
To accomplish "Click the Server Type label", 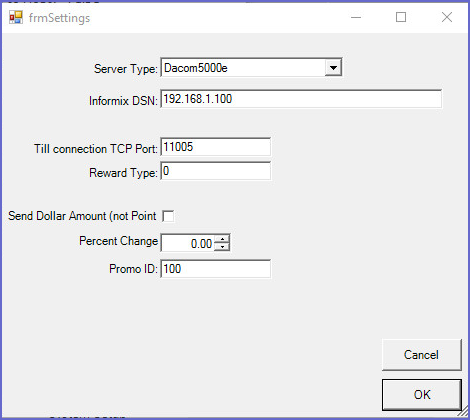I will pyautogui.click(x=126, y=69).
